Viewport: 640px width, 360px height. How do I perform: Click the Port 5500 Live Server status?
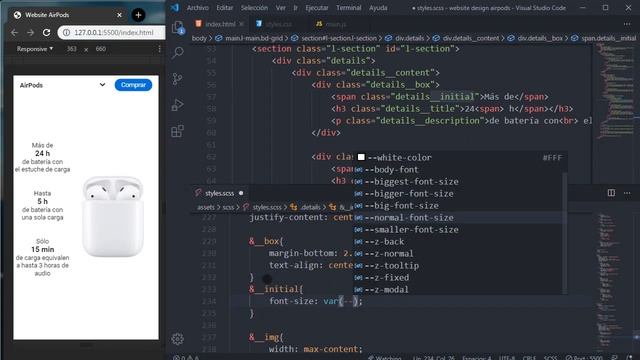(x=584, y=358)
